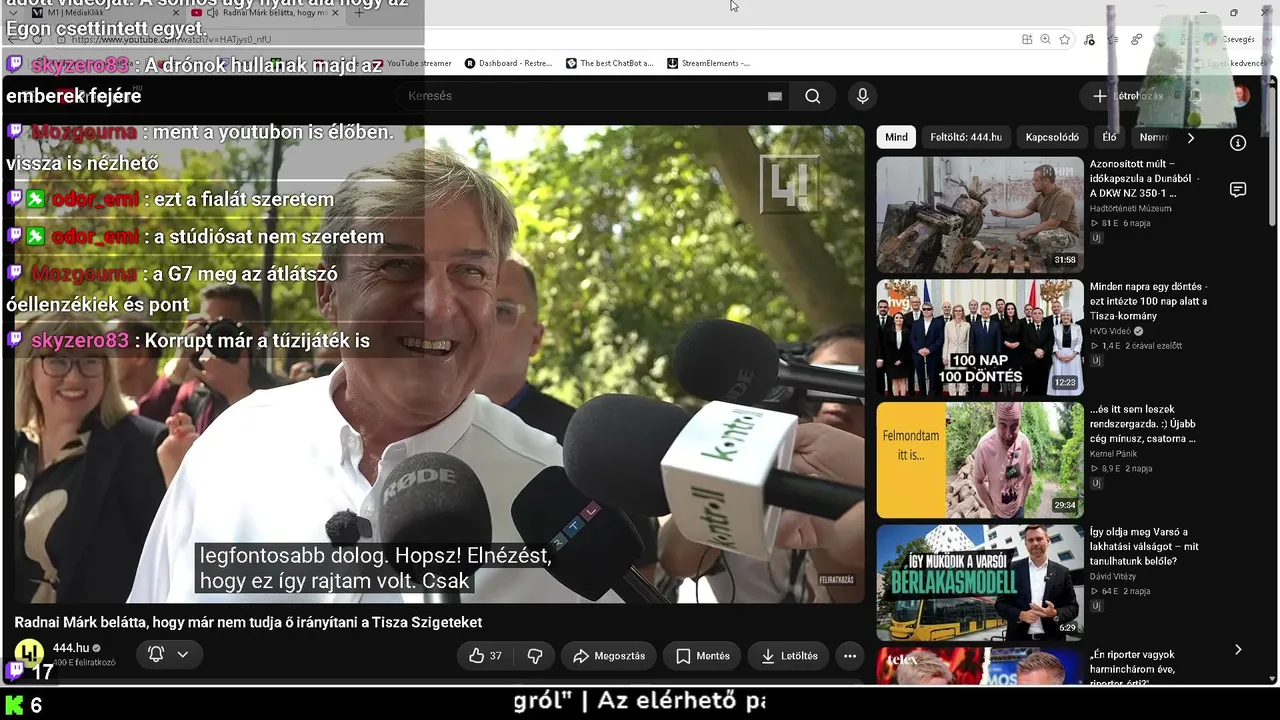Open the Kernel Pánik channel name
1280x720 pixels.
point(1113,454)
